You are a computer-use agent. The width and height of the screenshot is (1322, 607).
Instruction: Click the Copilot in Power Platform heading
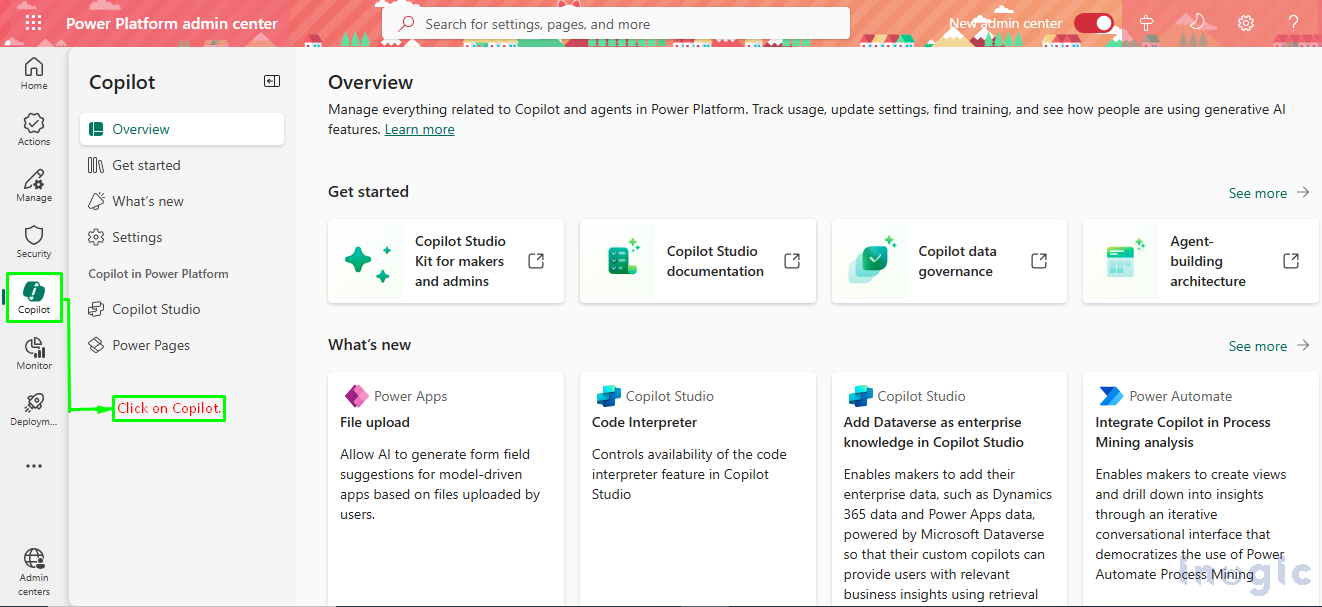point(158,274)
